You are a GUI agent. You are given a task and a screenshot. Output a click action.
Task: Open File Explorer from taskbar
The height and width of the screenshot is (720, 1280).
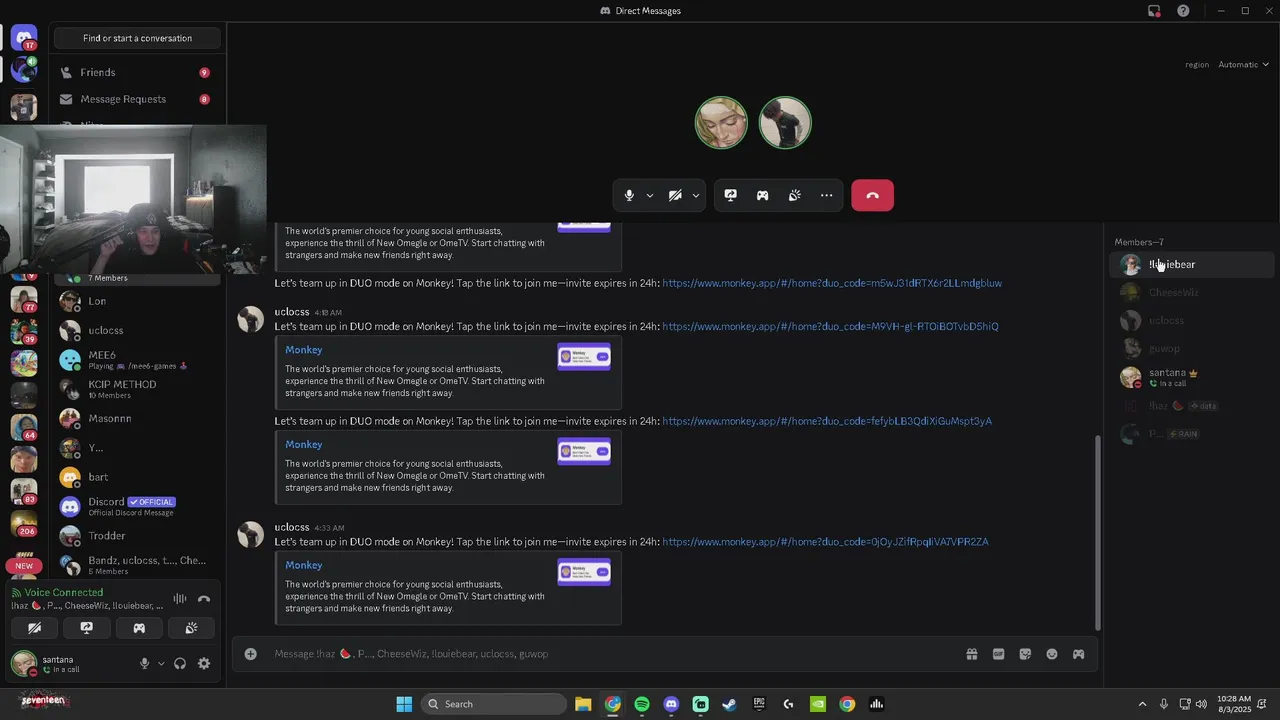coord(583,704)
